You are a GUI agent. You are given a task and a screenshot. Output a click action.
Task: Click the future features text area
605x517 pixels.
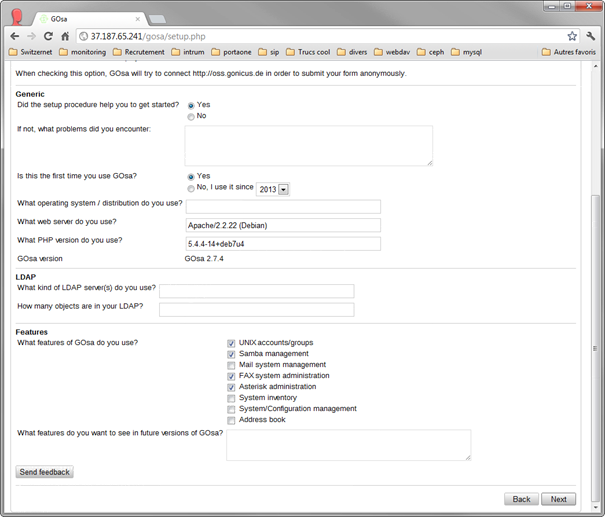349,445
